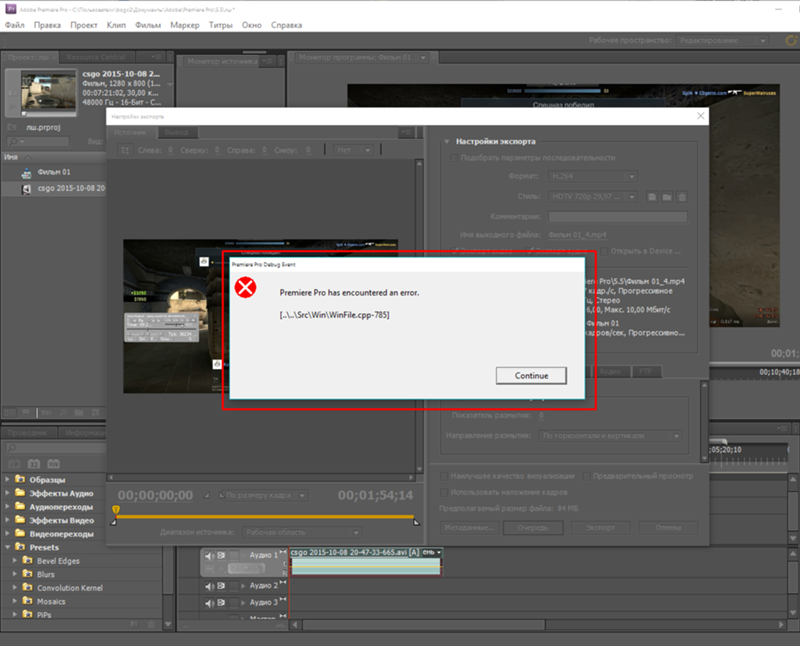Switch to the Вывод tab

[x=177, y=132]
